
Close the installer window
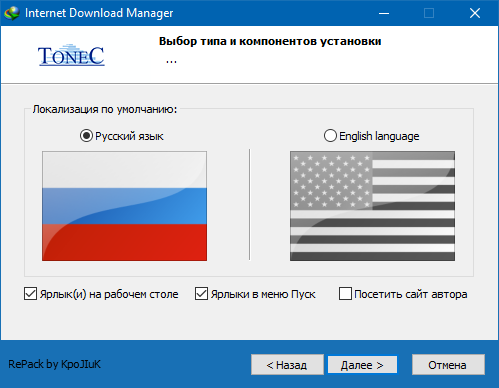click(x=475, y=13)
